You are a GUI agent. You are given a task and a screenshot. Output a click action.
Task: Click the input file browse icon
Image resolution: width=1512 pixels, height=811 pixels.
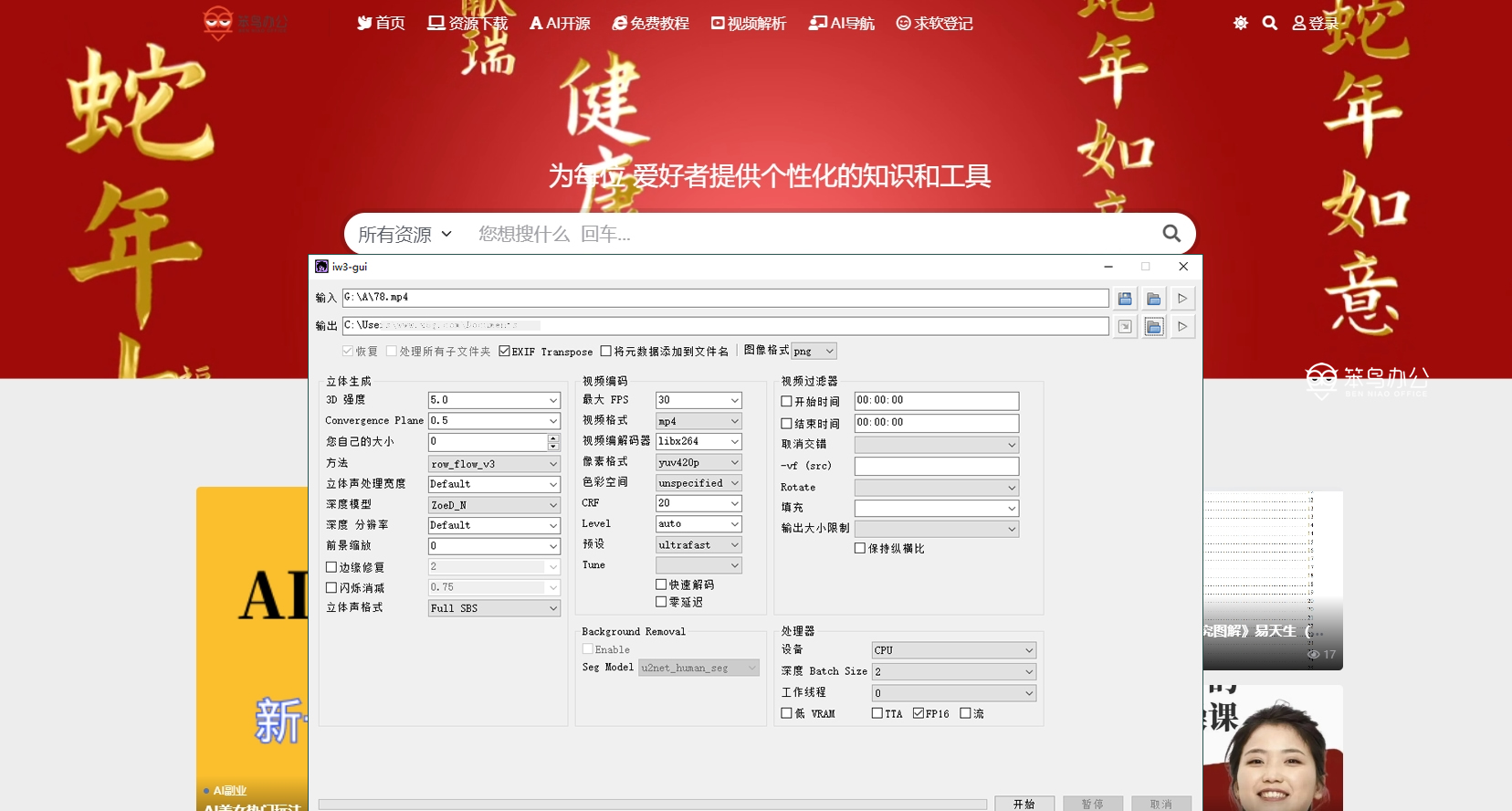[x=1125, y=299]
